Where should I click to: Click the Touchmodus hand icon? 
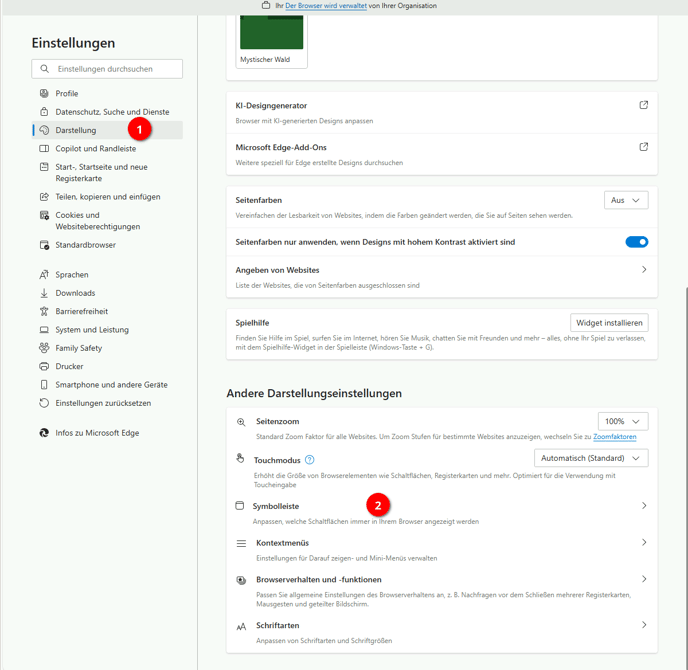point(240,458)
